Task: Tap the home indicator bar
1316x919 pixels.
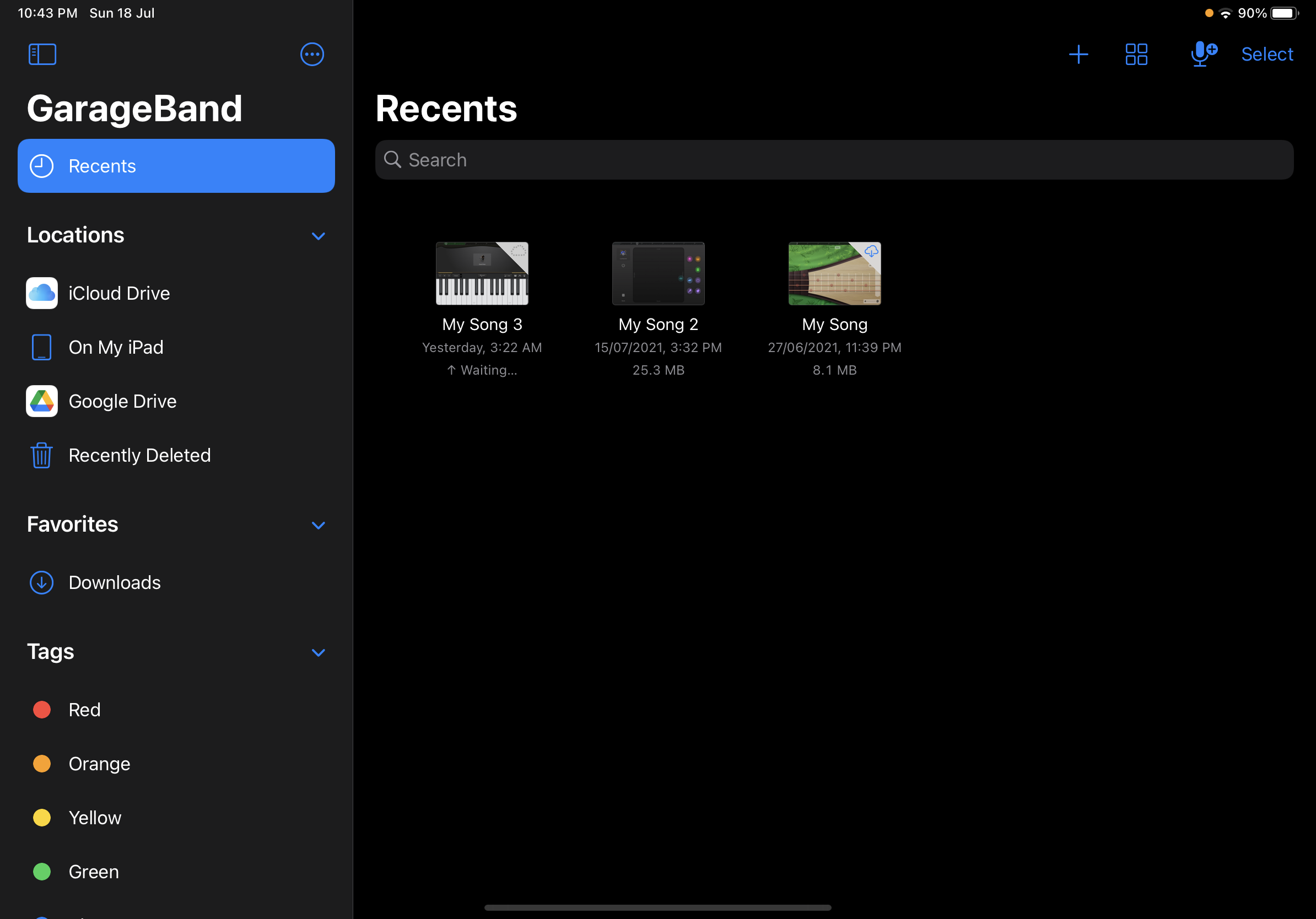Action: coord(657,907)
